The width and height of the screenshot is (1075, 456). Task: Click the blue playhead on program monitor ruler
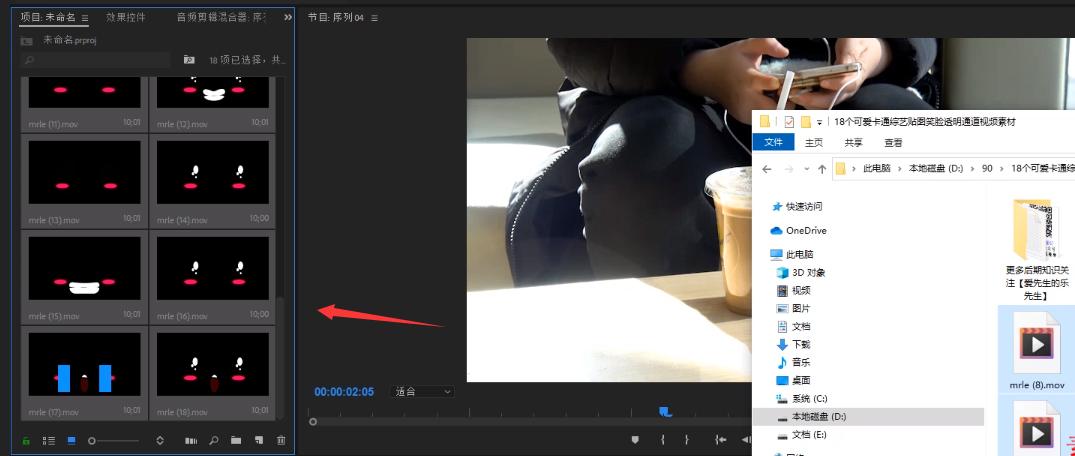click(x=665, y=411)
